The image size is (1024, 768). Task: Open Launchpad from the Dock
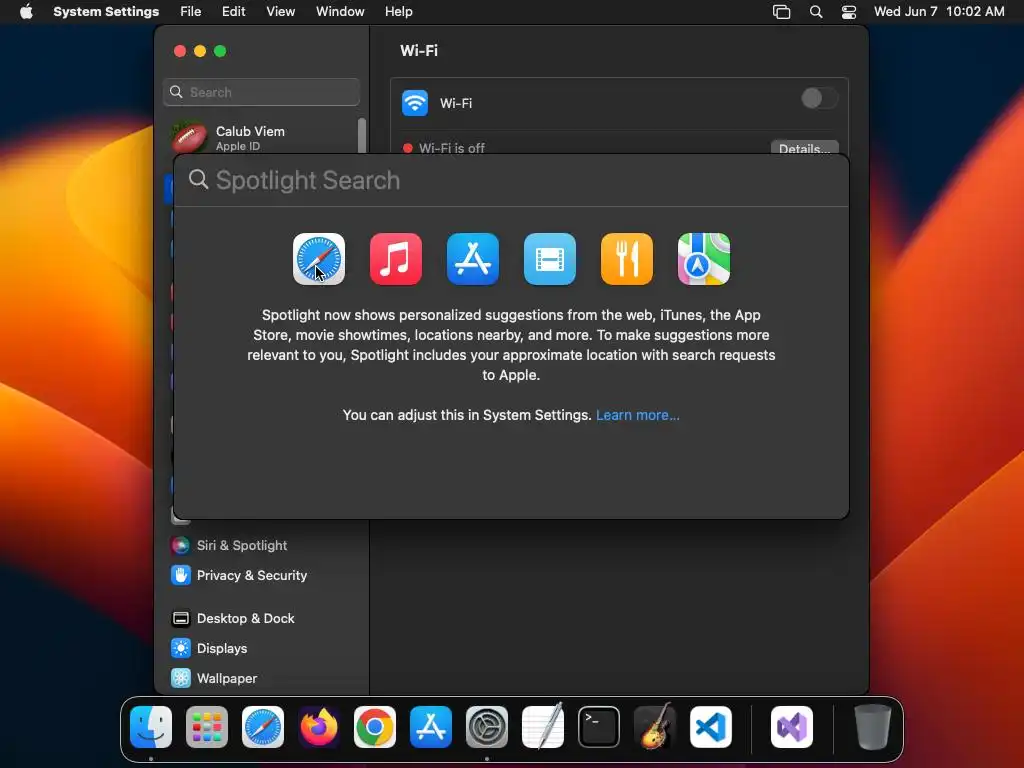(207, 727)
